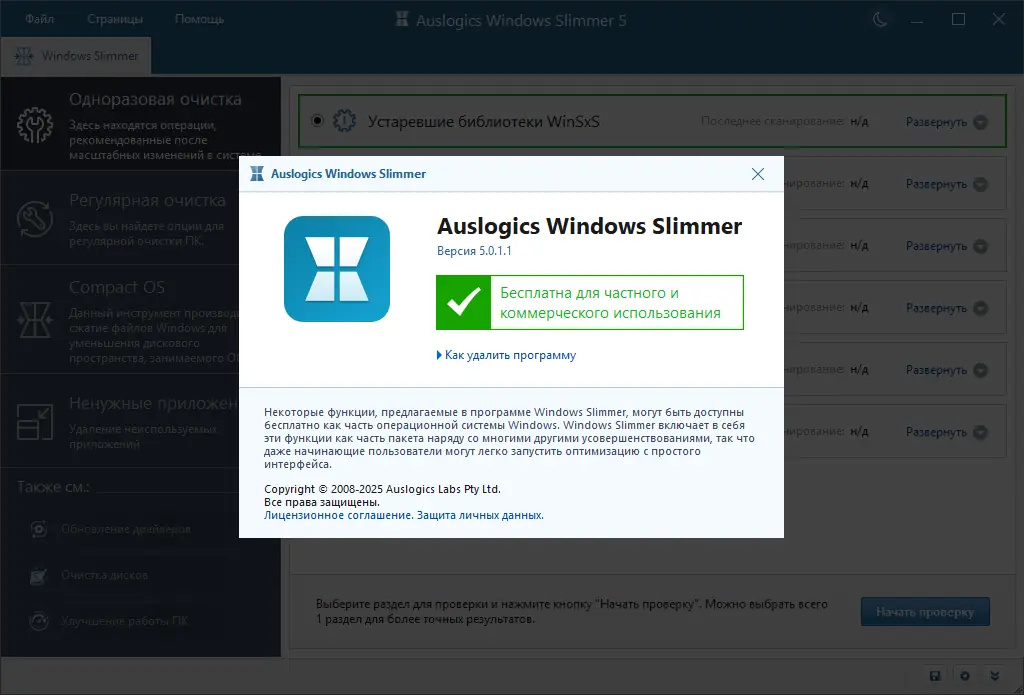Screen dimensions: 1024x695
Task: Click 'Бесплатна для частного и коммерческого использования' banner
Action: point(590,302)
